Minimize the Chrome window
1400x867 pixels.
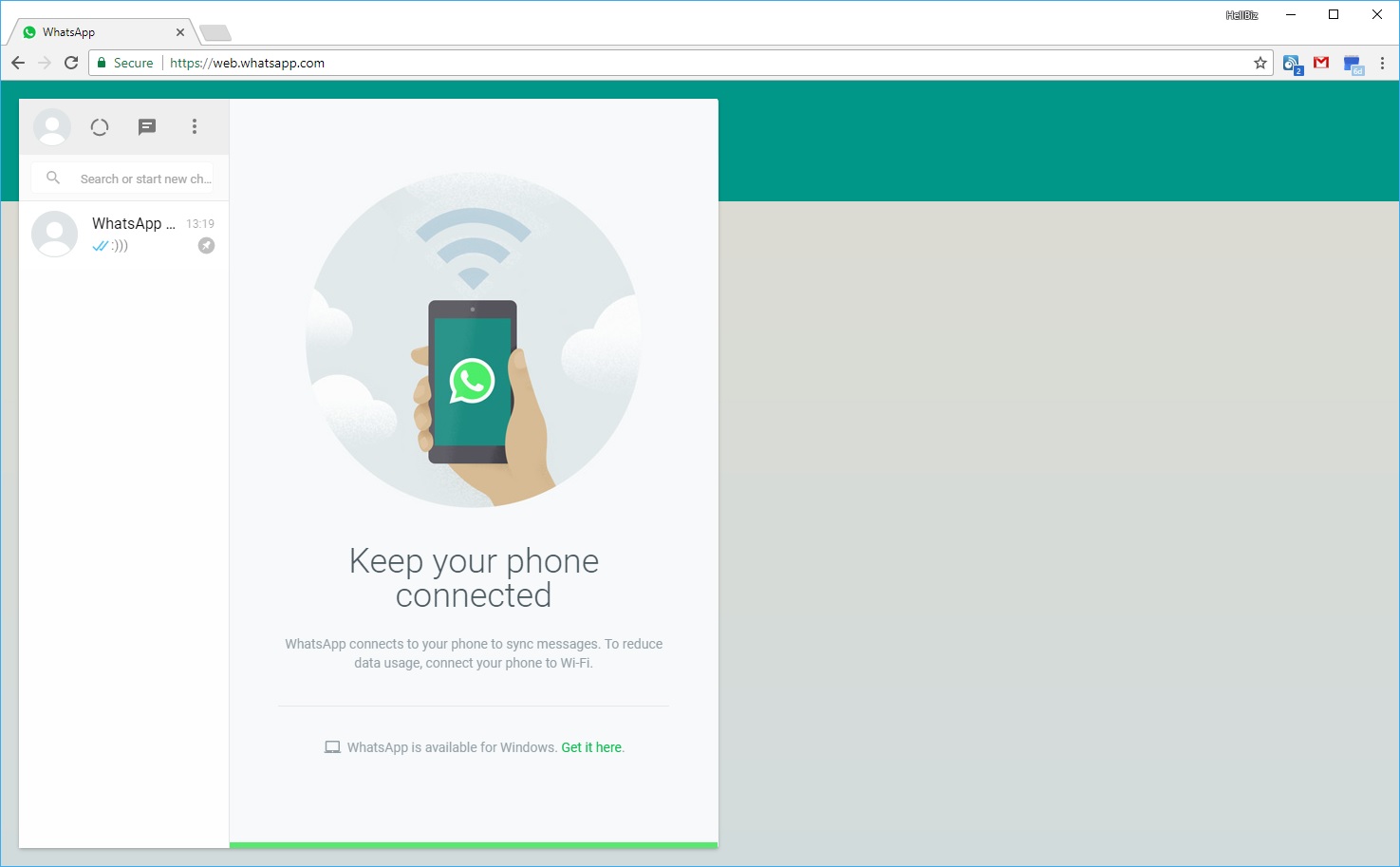[1291, 14]
